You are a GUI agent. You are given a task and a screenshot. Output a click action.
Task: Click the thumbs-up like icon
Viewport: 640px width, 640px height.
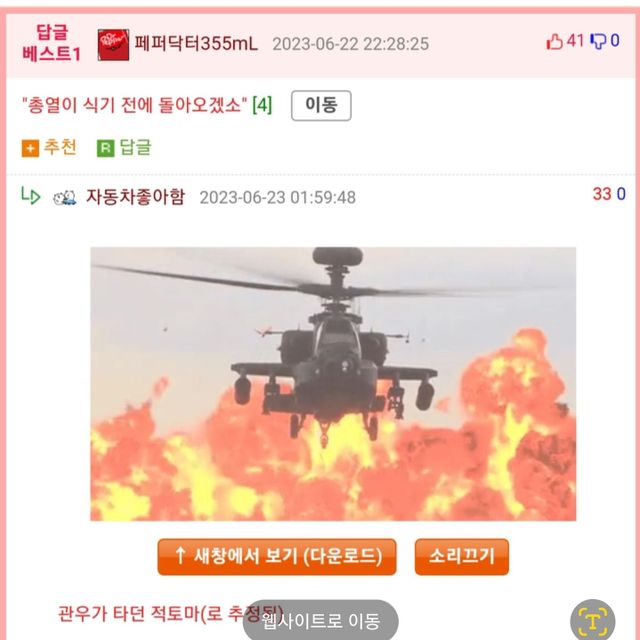(x=554, y=41)
